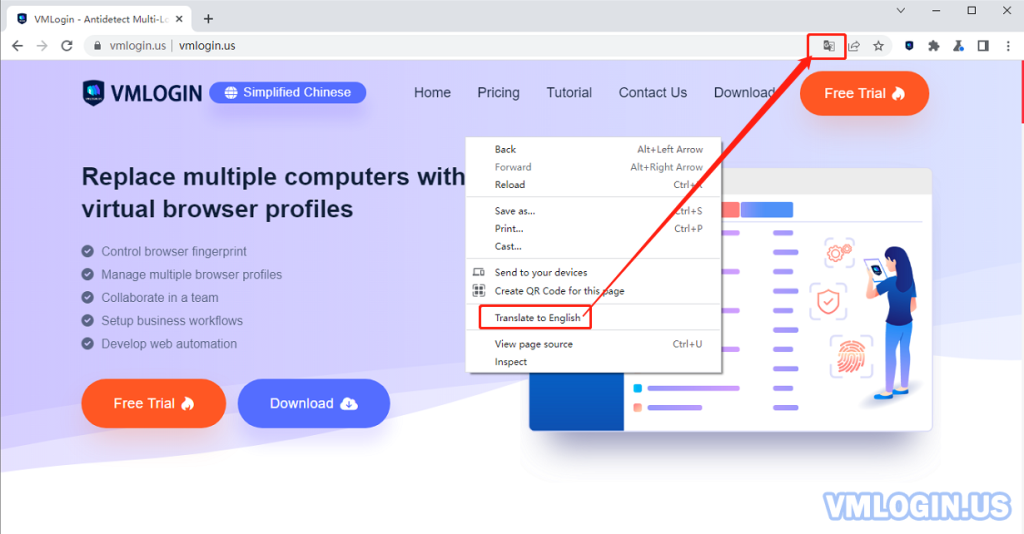Open the Extensions puzzle icon
1024x534 pixels.
pyautogui.click(x=934, y=46)
